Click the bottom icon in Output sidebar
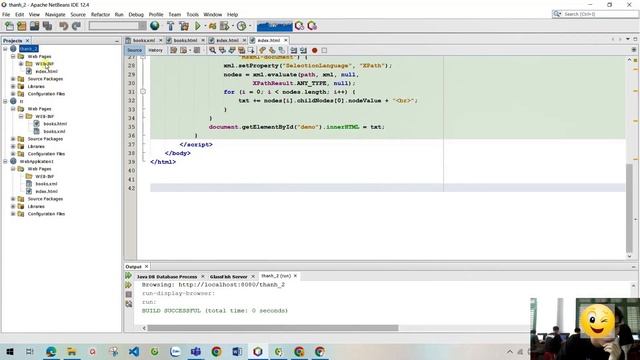Screen dimensions: 640x360 (x=129, y=304)
